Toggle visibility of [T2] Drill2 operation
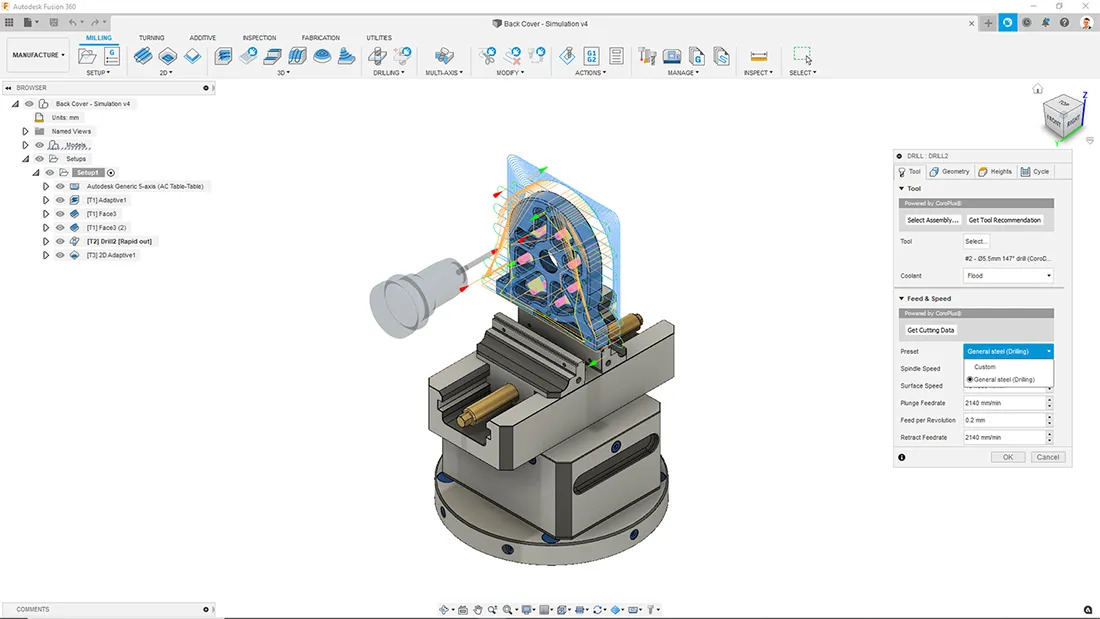This screenshot has width=1100, height=619. (60, 241)
